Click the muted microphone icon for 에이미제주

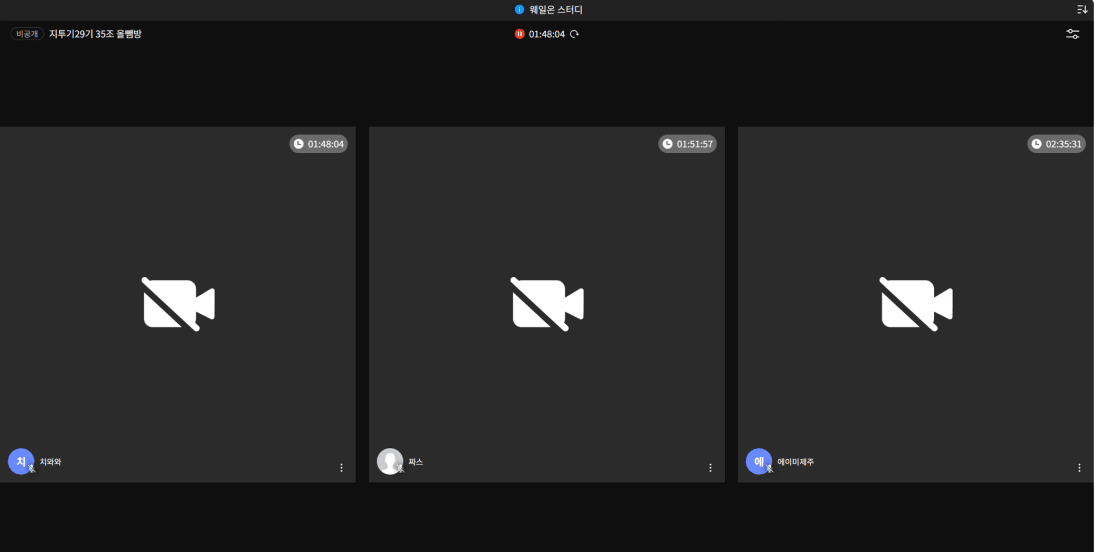[x=770, y=469]
